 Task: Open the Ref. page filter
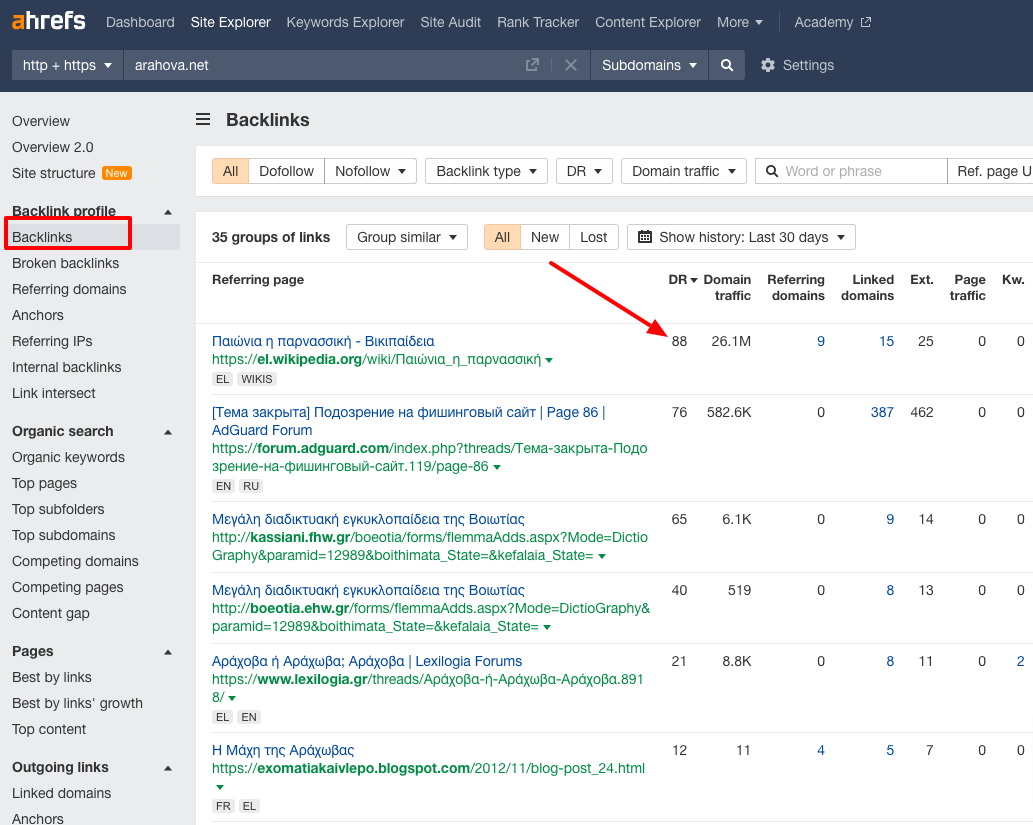(990, 171)
